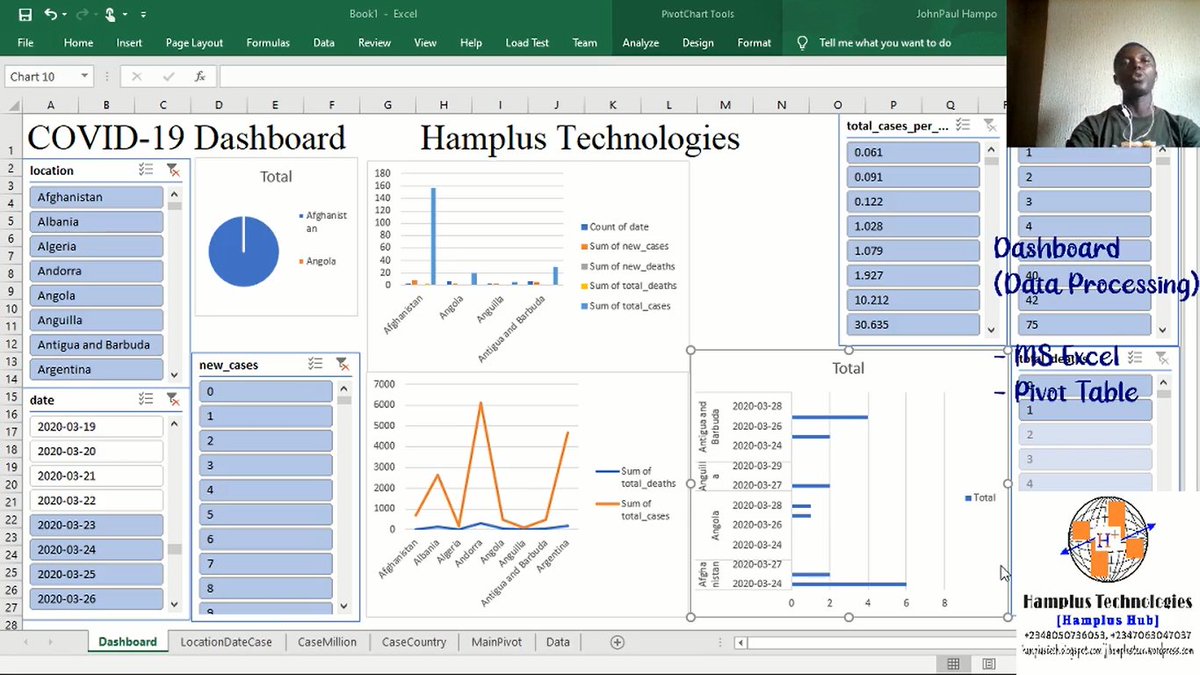The height and width of the screenshot is (675, 1200).
Task: Select the pie chart titled Total
Action: [x=275, y=236]
